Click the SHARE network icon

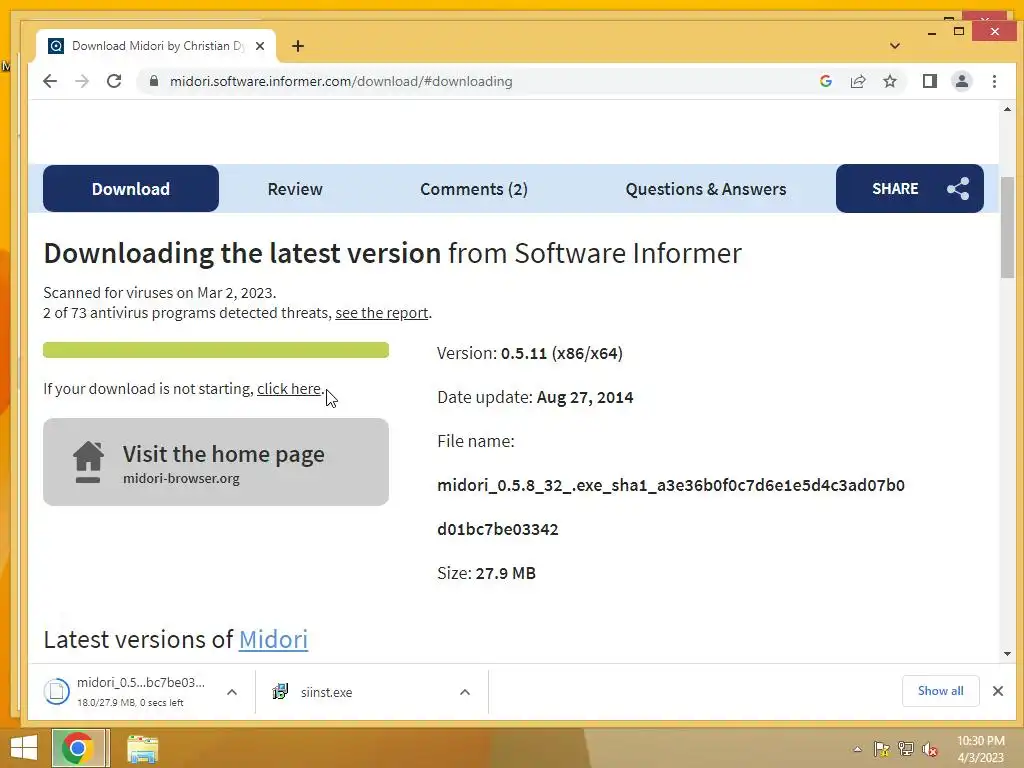coord(957,189)
